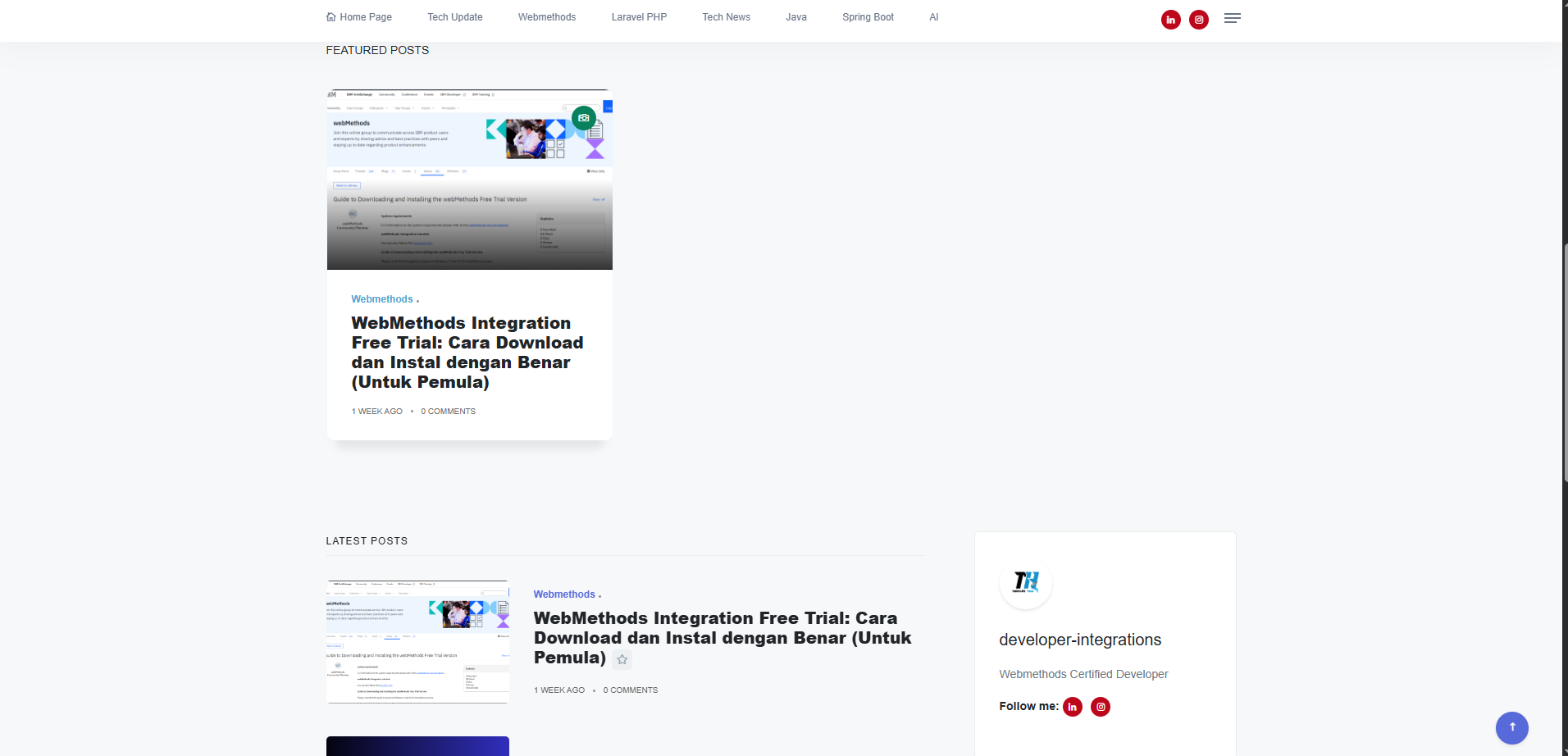Screen dimensions: 1568x756
Task: Click LinkedIn icon next to Follow me
Action: tap(1072, 707)
